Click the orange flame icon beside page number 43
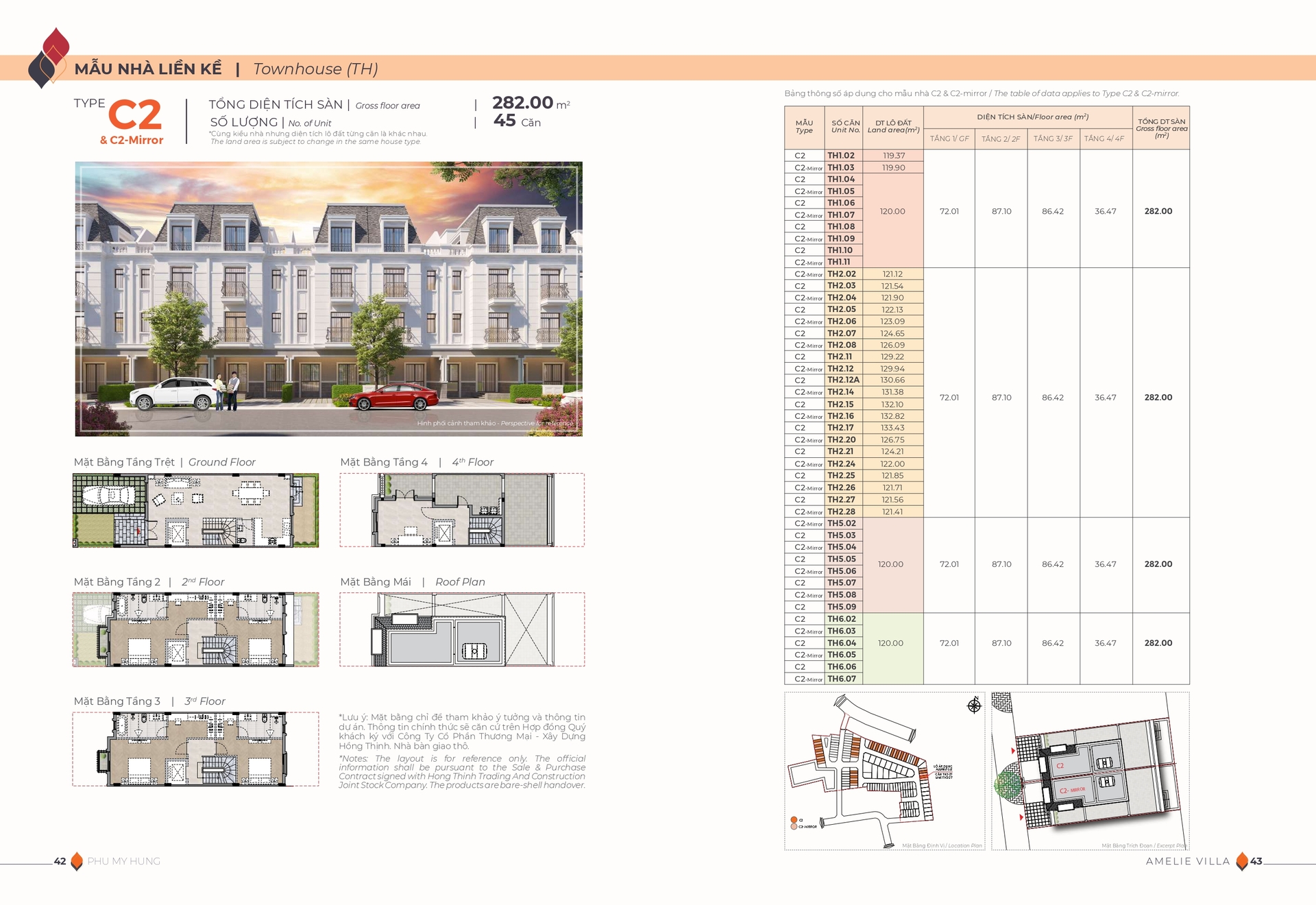This screenshot has width=1316, height=905. point(1241,861)
